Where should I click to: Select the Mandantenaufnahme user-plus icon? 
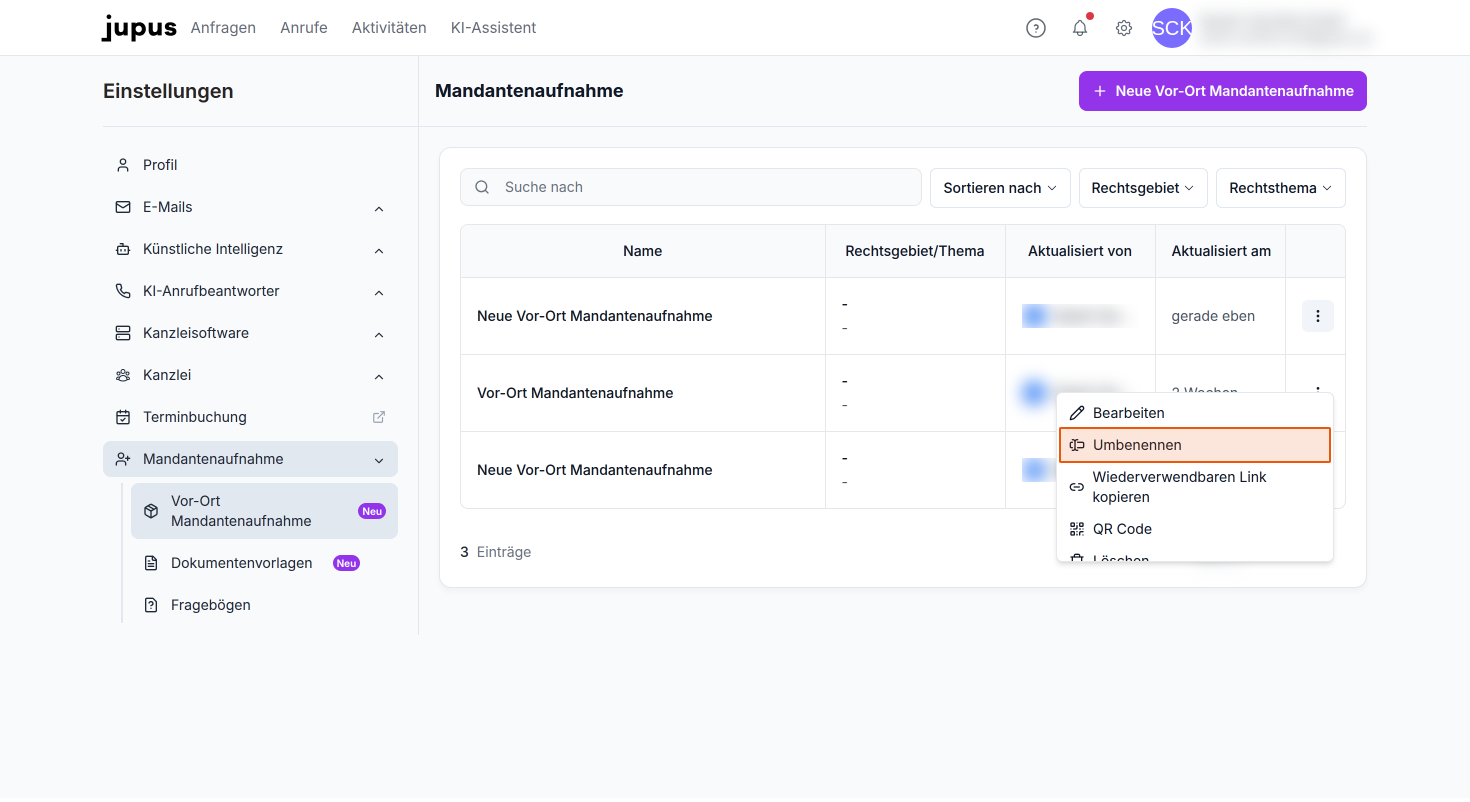click(123, 459)
